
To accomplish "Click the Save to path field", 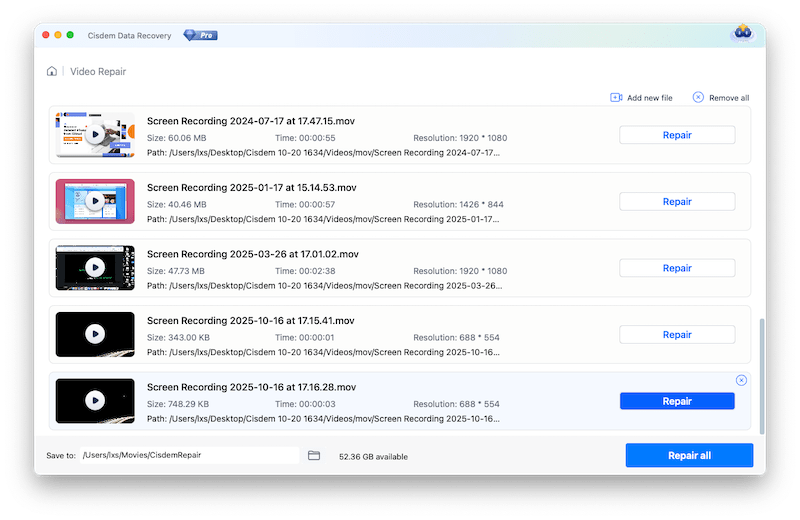I will (x=188, y=456).
